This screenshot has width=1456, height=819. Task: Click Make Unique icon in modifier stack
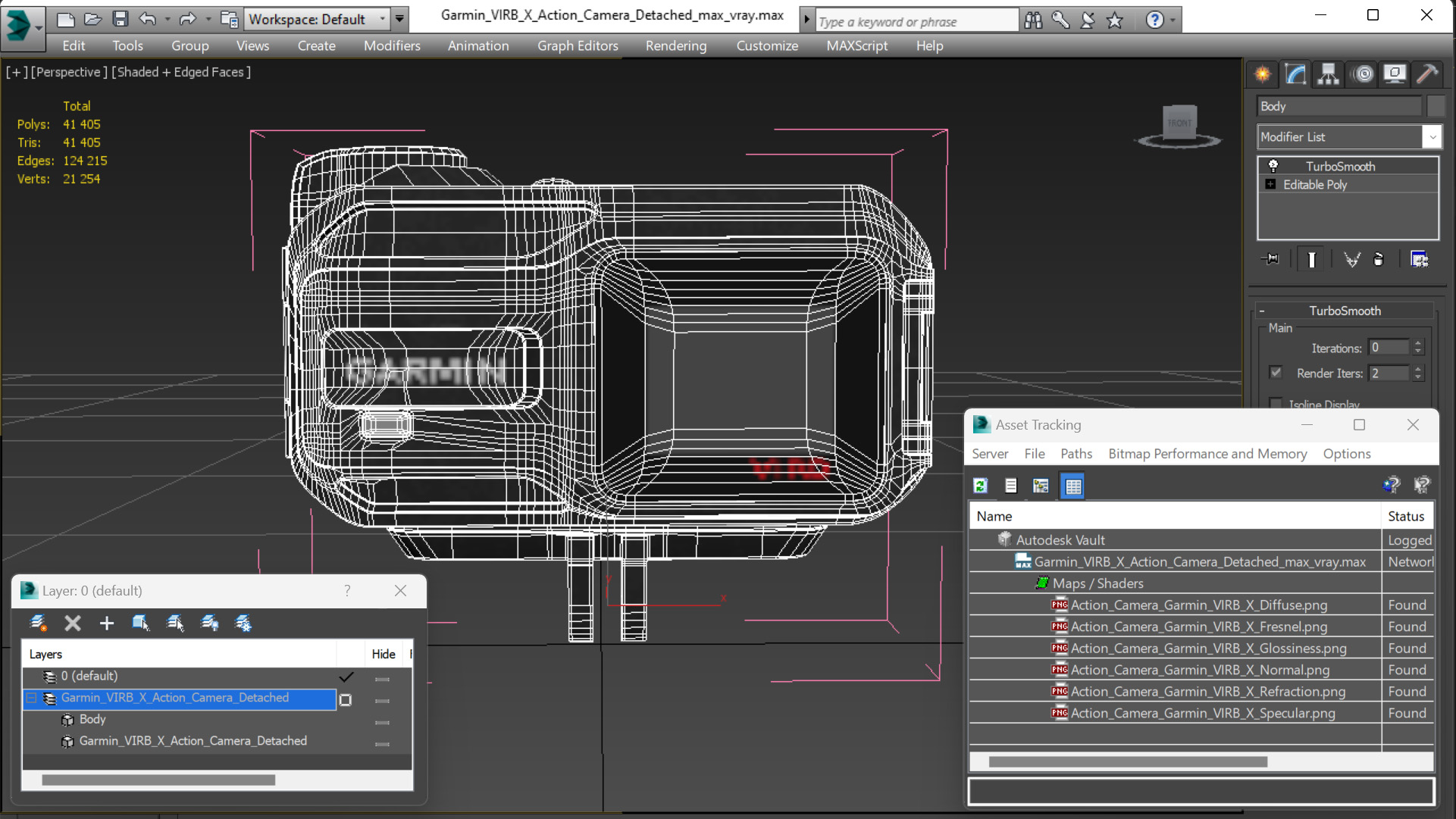click(1351, 259)
